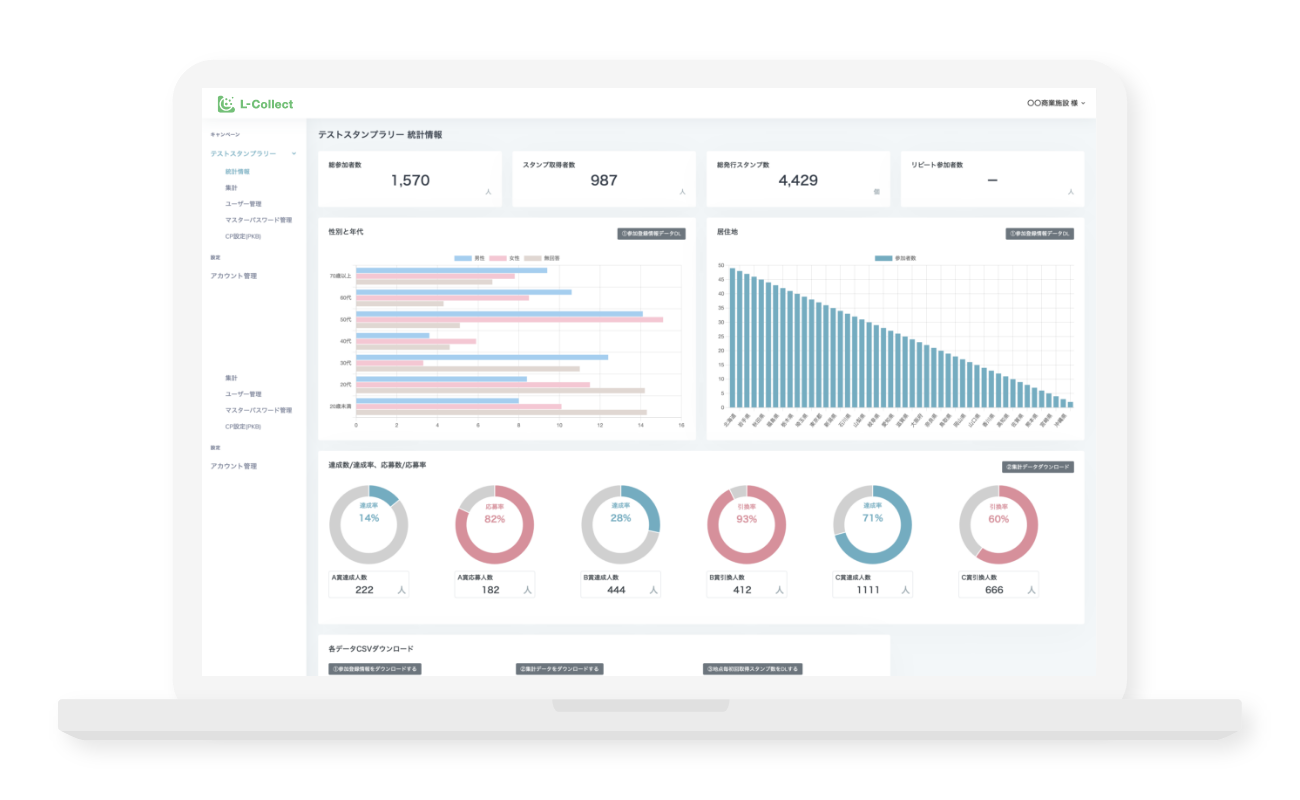The image size is (1300, 800).
Task: Click the テストスタンプラリー 統計情報 page heading
Action: 380,134
